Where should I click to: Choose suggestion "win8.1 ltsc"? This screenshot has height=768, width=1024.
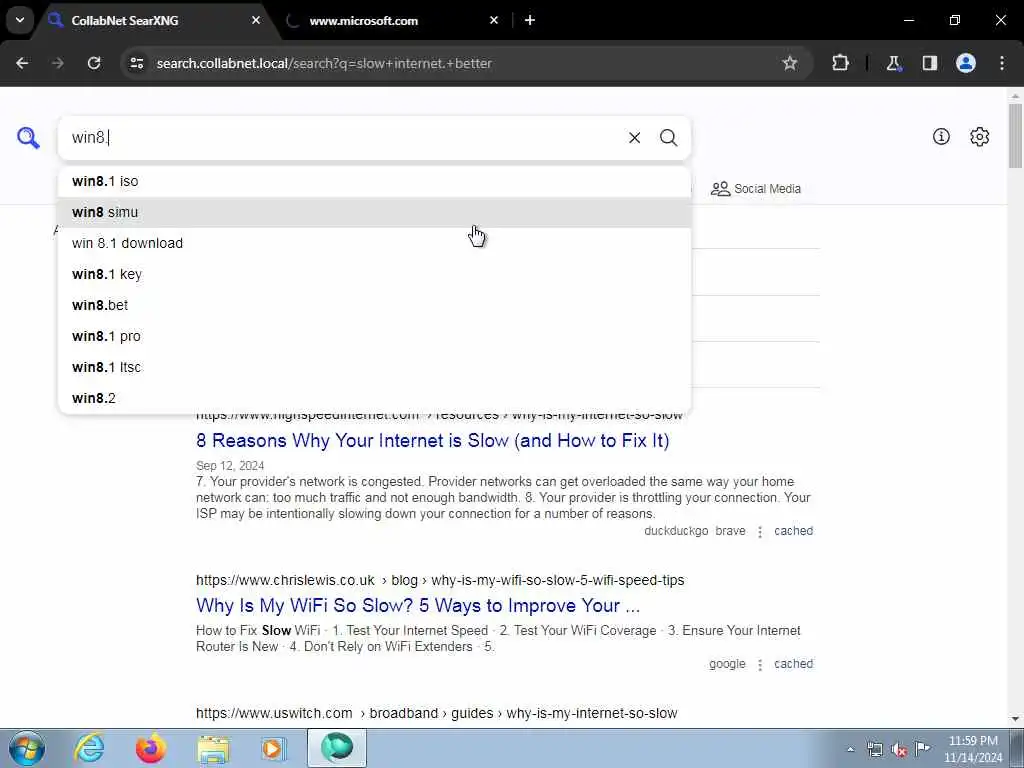374,367
